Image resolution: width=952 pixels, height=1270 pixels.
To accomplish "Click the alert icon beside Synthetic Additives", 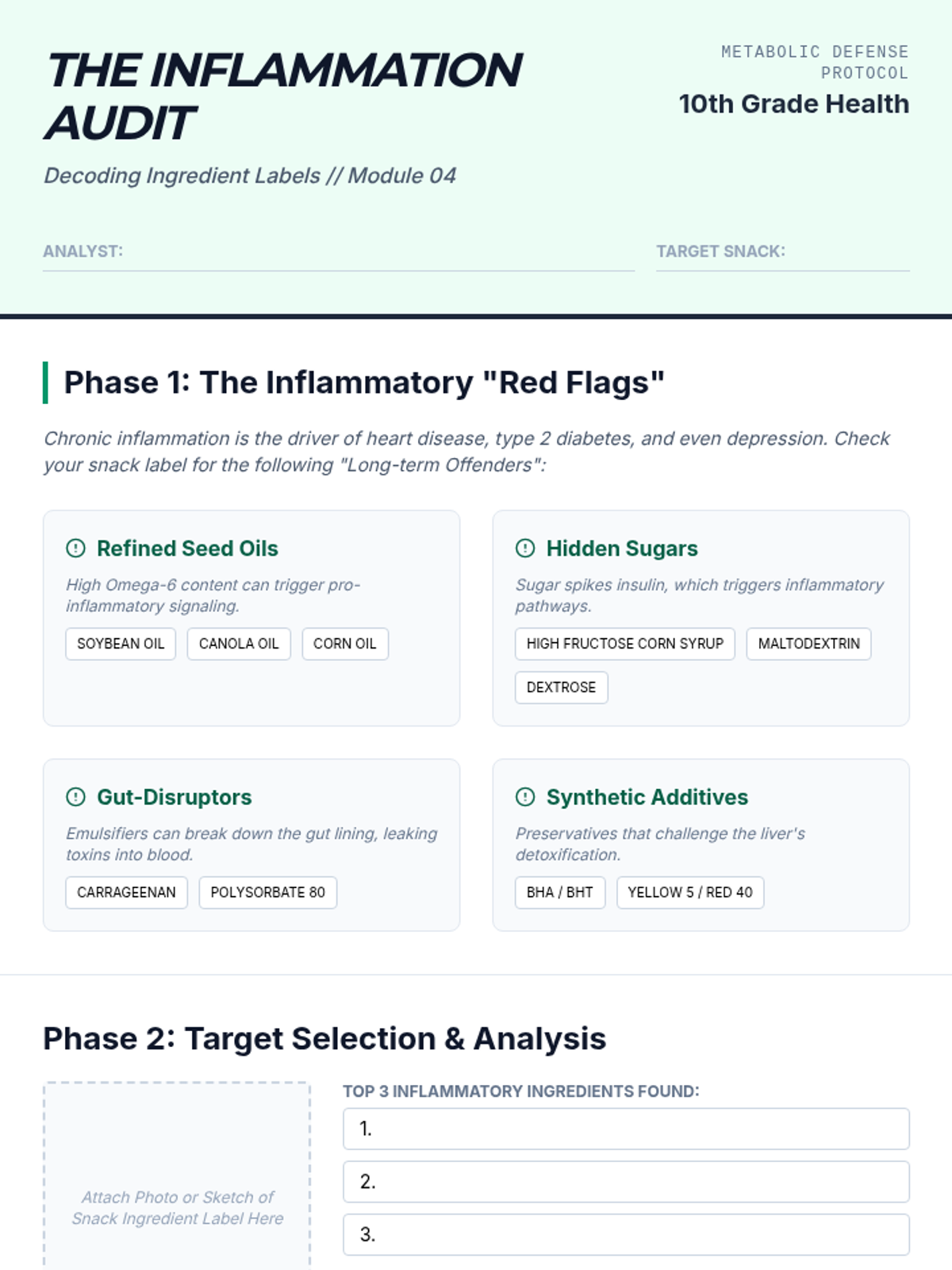I will click(x=525, y=797).
